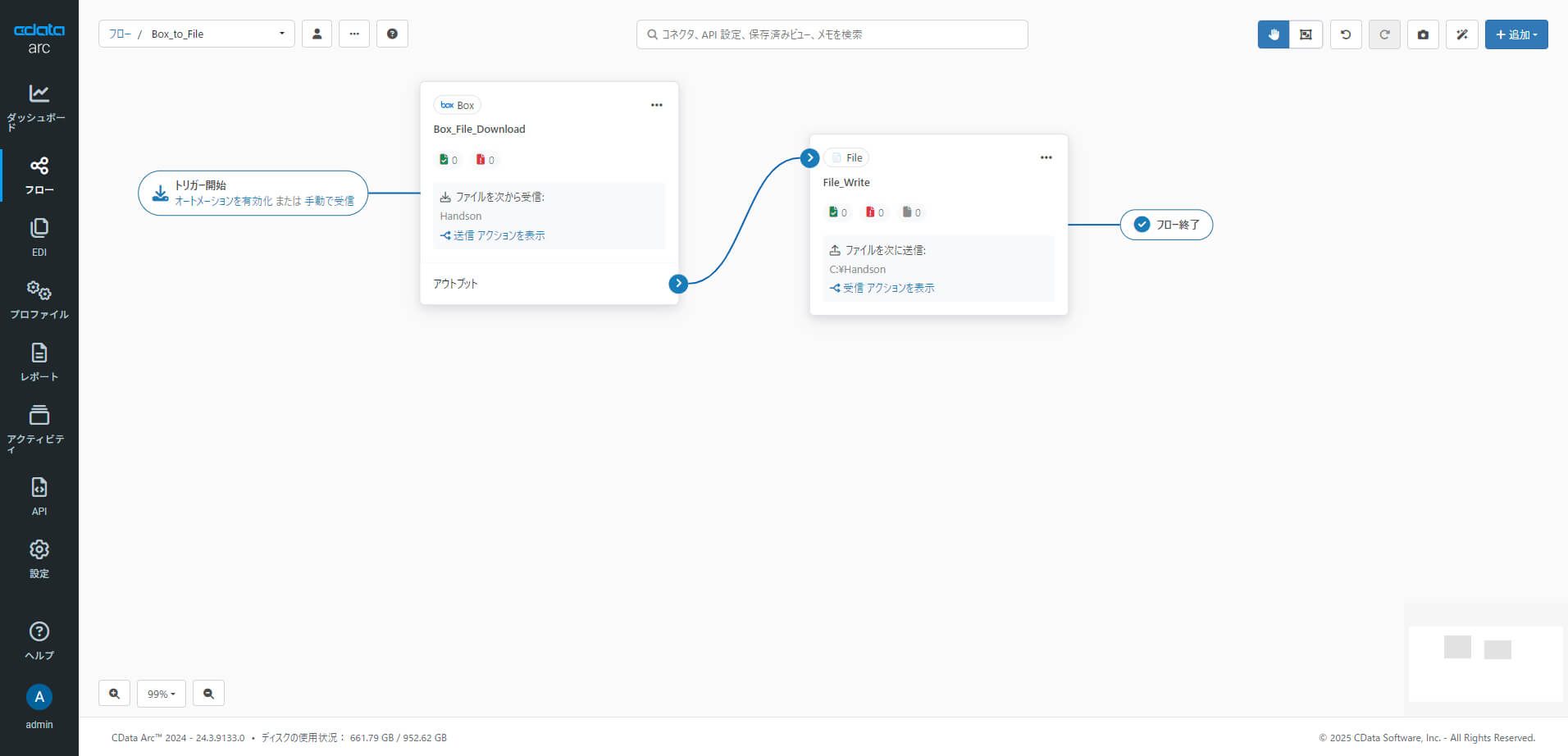Open the 追加 add dropdown
The image size is (1568, 756).
tap(1516, 34)
